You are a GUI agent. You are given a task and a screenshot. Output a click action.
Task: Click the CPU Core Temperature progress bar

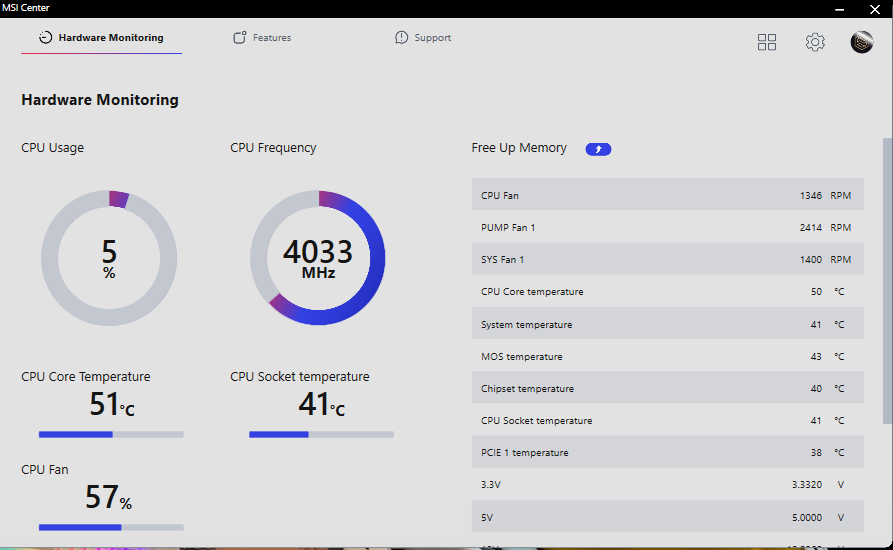coord(111,434)
